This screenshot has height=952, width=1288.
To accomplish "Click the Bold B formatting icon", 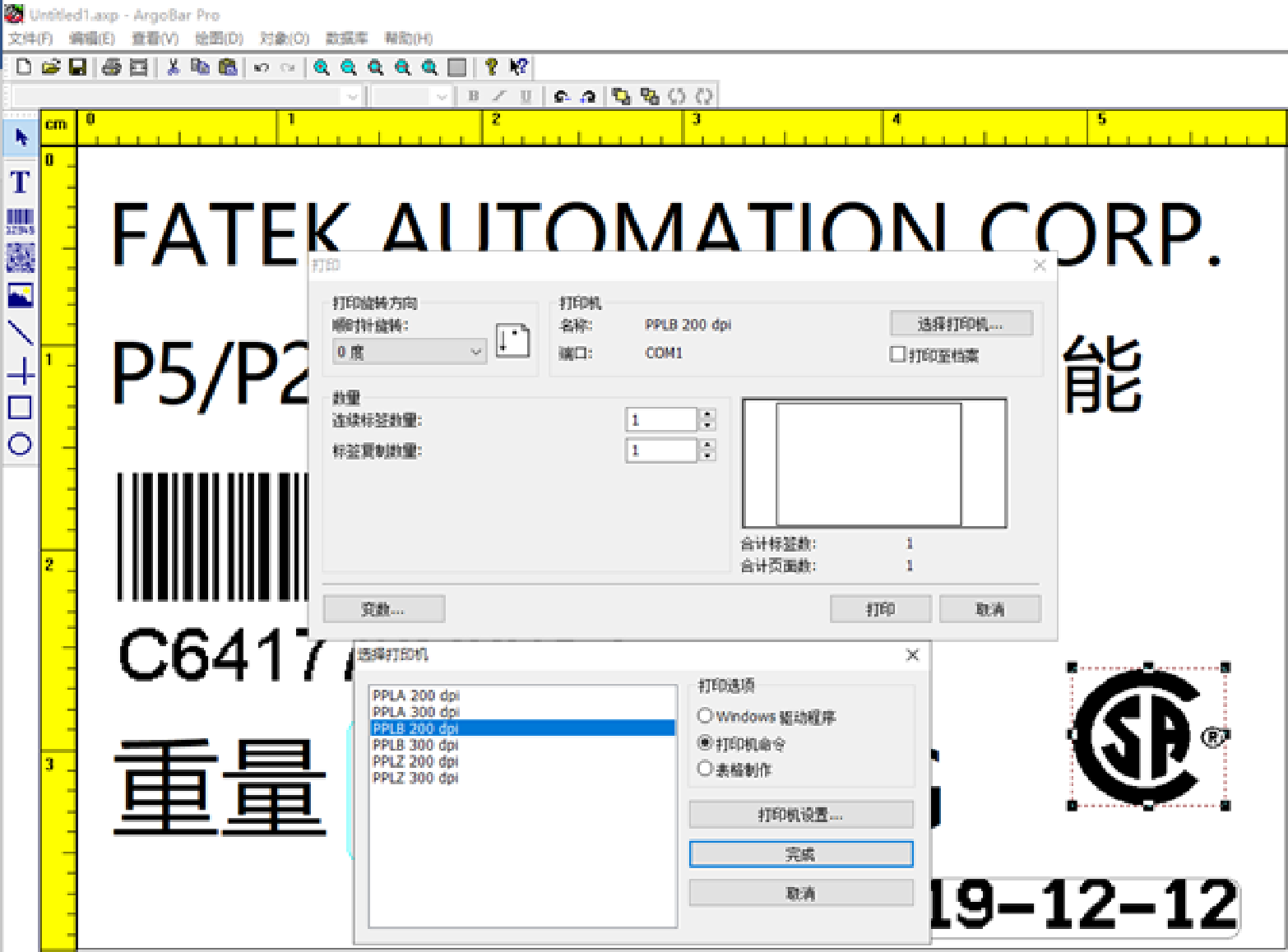I will point(473,96).
